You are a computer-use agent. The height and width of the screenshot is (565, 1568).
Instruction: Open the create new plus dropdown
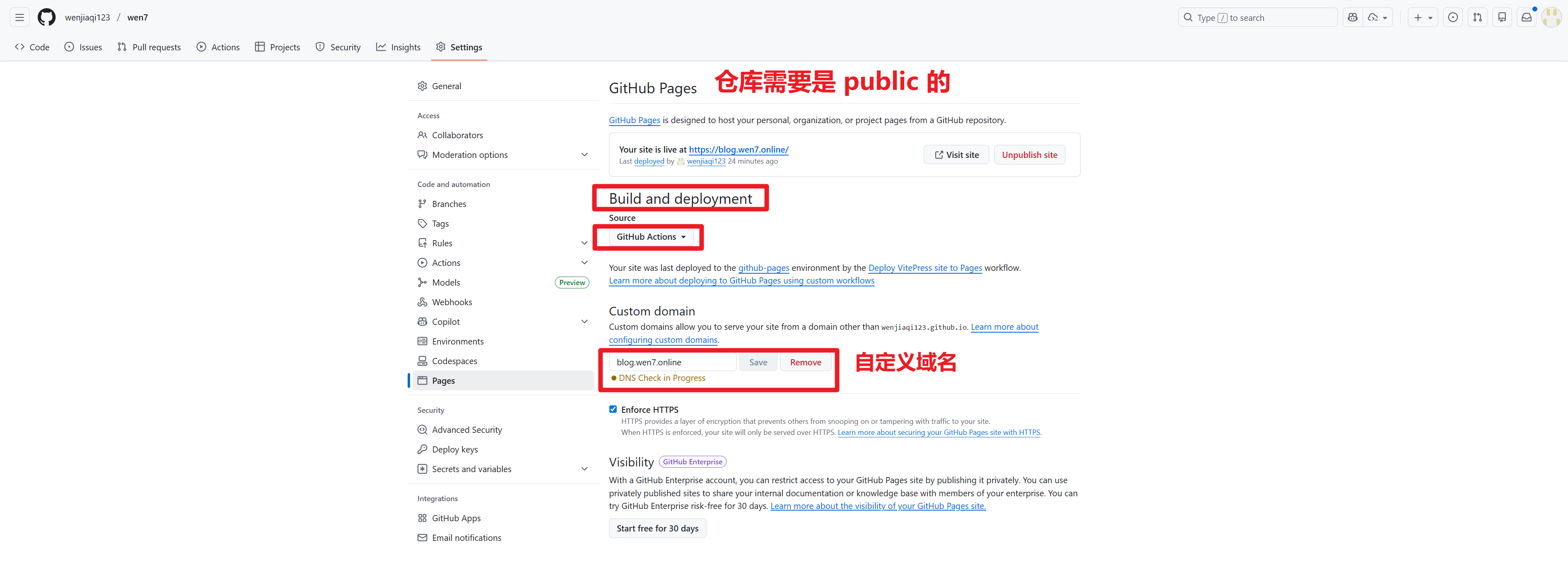(1422, 17)
